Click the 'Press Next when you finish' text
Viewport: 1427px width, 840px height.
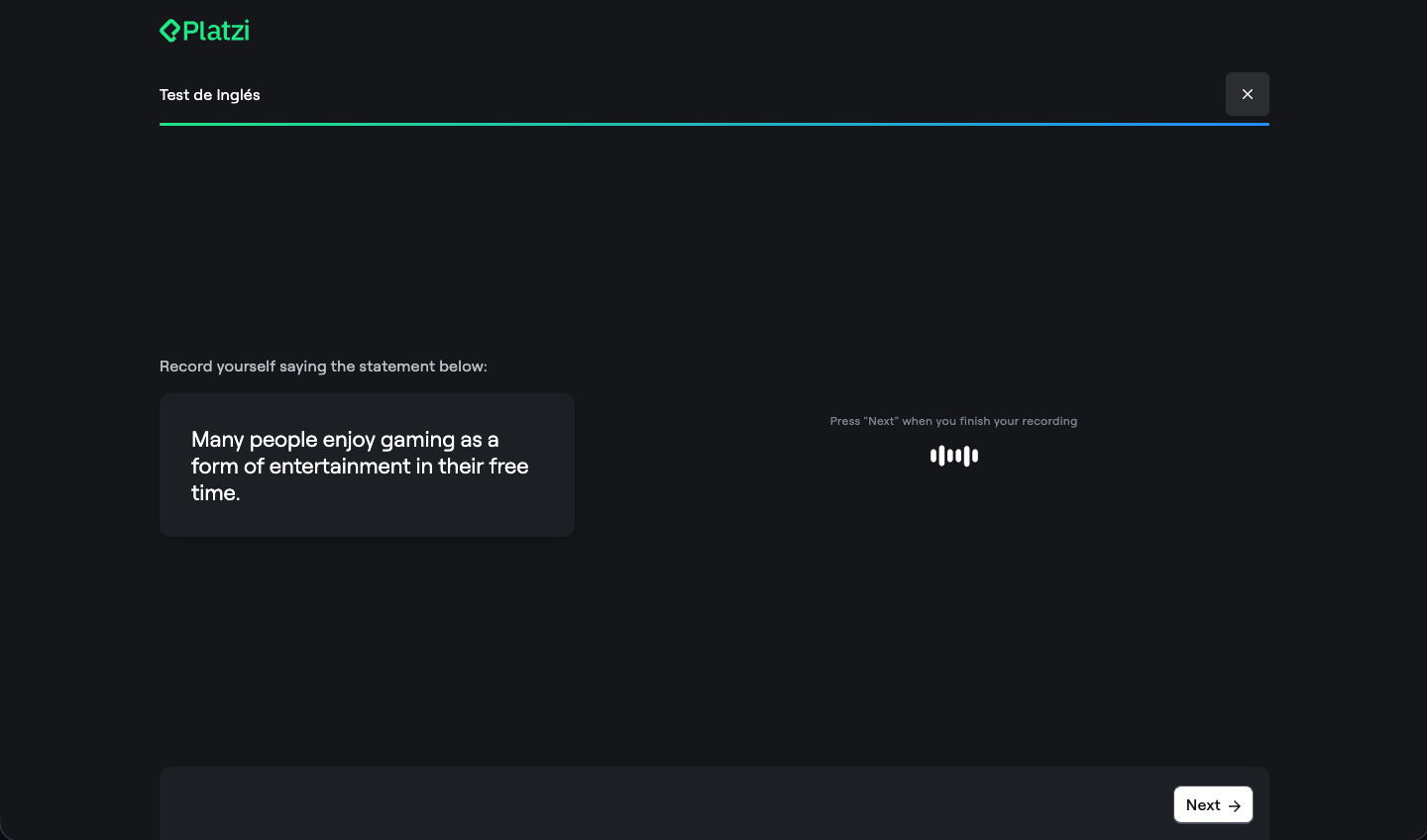953,420
